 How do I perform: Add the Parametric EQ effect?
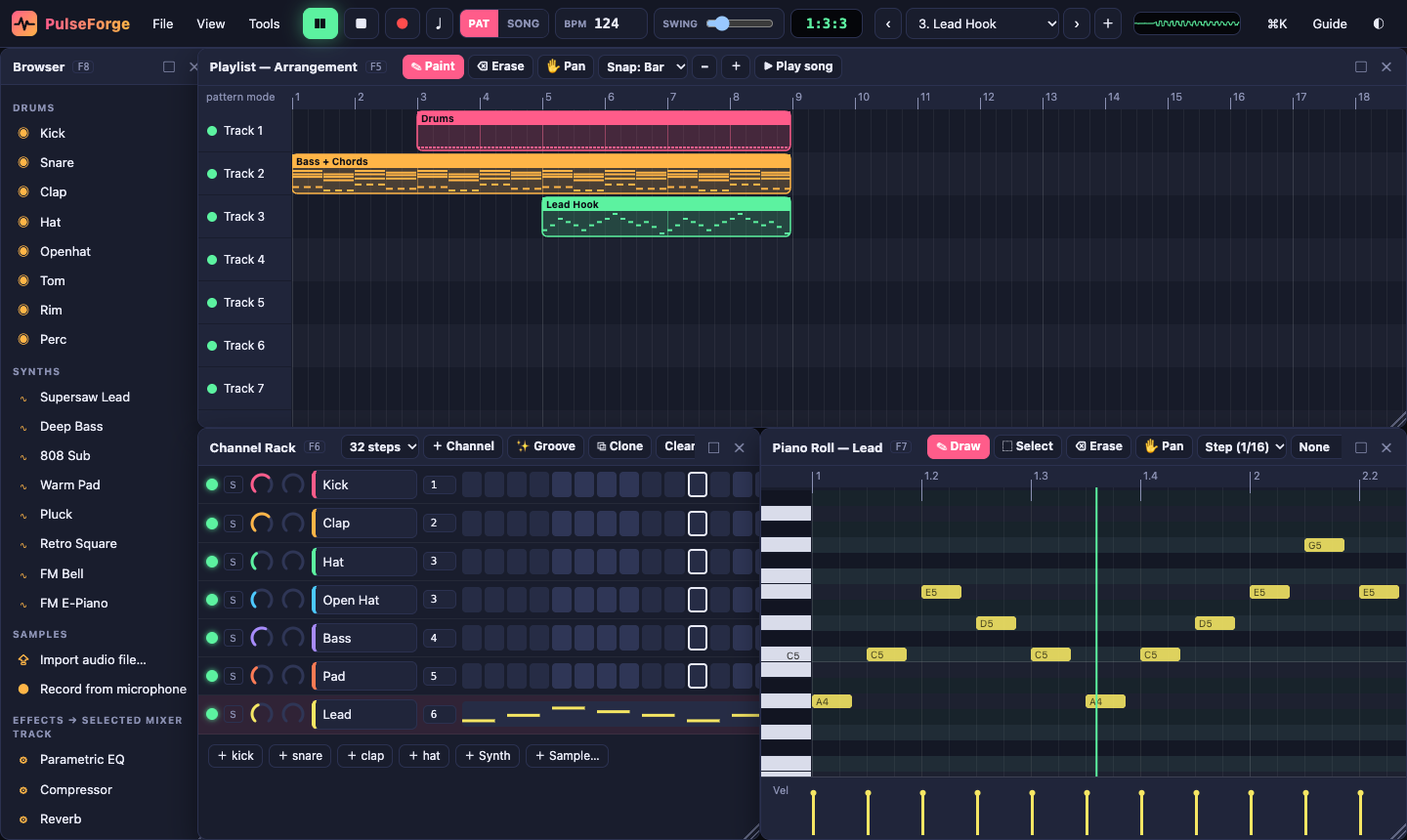tap(100, 759)
